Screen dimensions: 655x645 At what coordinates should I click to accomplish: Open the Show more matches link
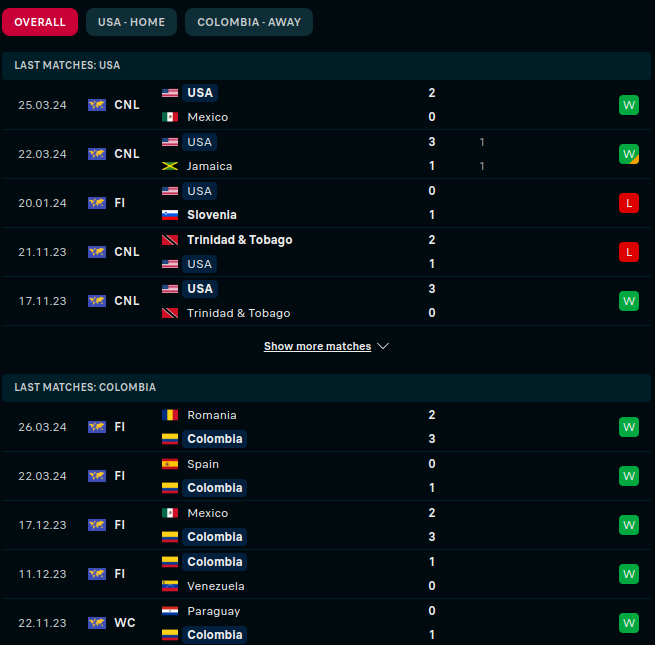pyautogui.click(x=317, y=347)
